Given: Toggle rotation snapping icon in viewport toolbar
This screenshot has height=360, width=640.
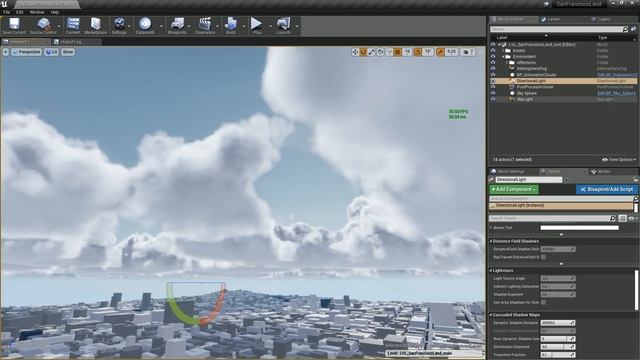Looking at the screenshot, I should [417, 52].
